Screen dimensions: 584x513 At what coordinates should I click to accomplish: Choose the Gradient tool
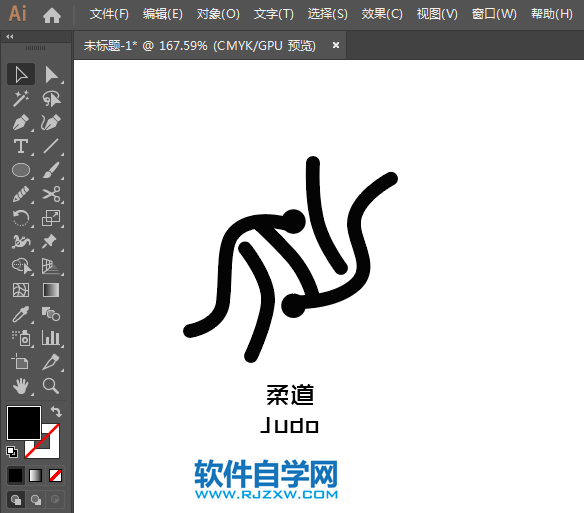click(51, 290)
